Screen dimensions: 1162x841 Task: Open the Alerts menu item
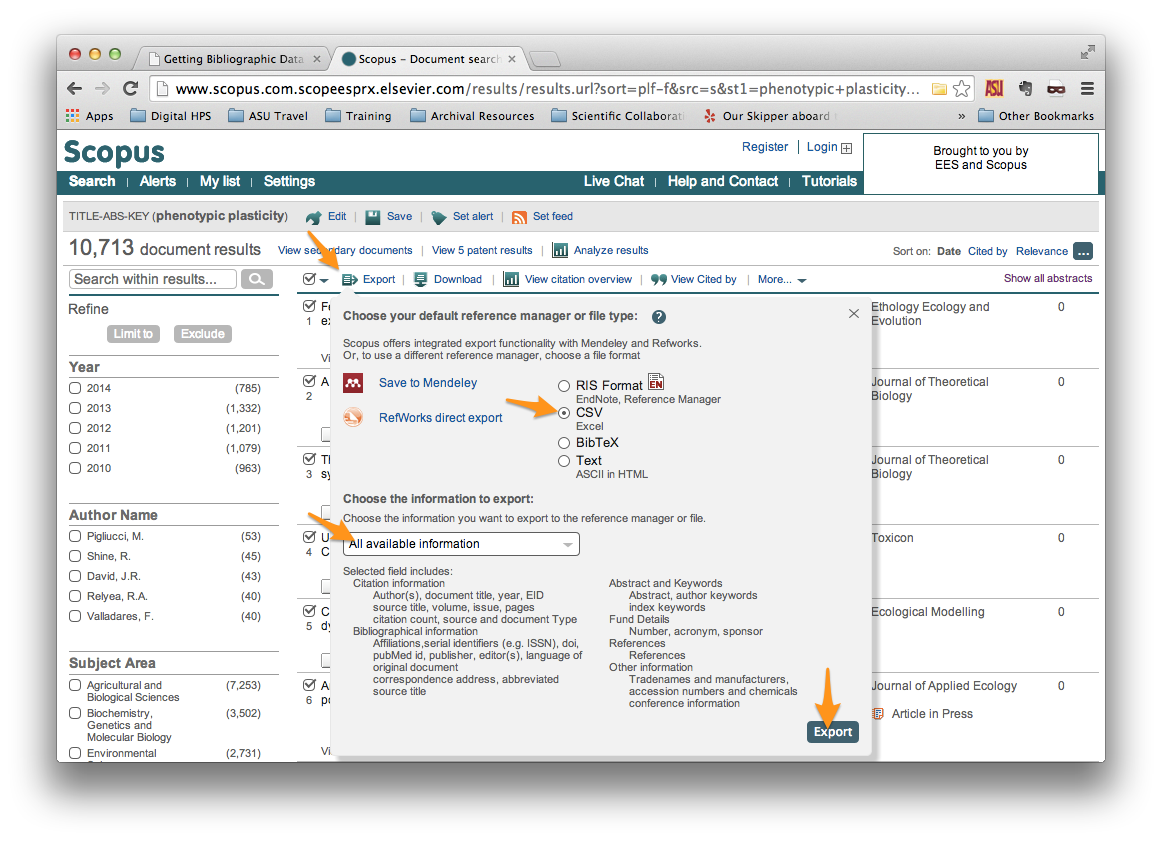point(158,182)
